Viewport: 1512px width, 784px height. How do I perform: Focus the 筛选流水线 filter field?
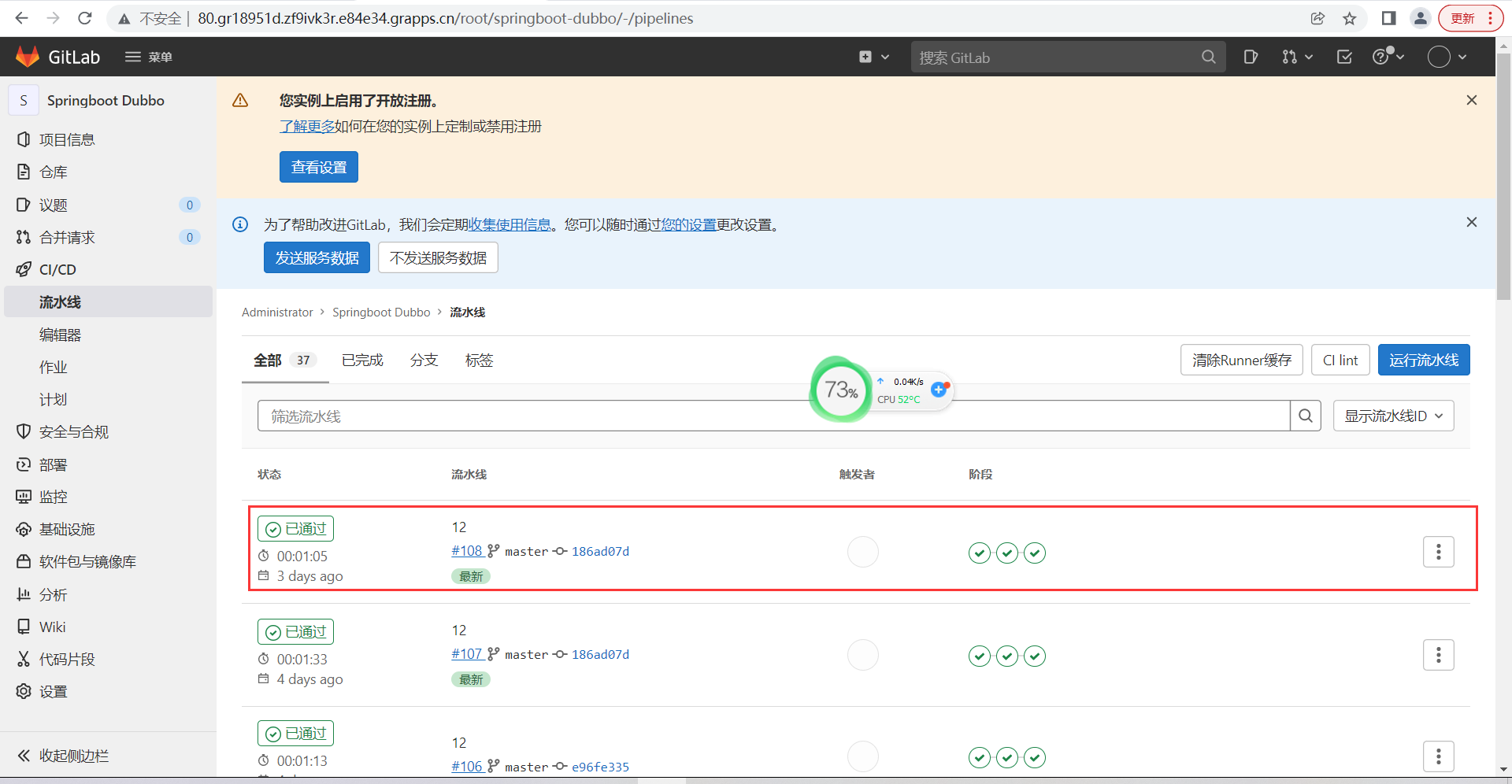(773, 416)
